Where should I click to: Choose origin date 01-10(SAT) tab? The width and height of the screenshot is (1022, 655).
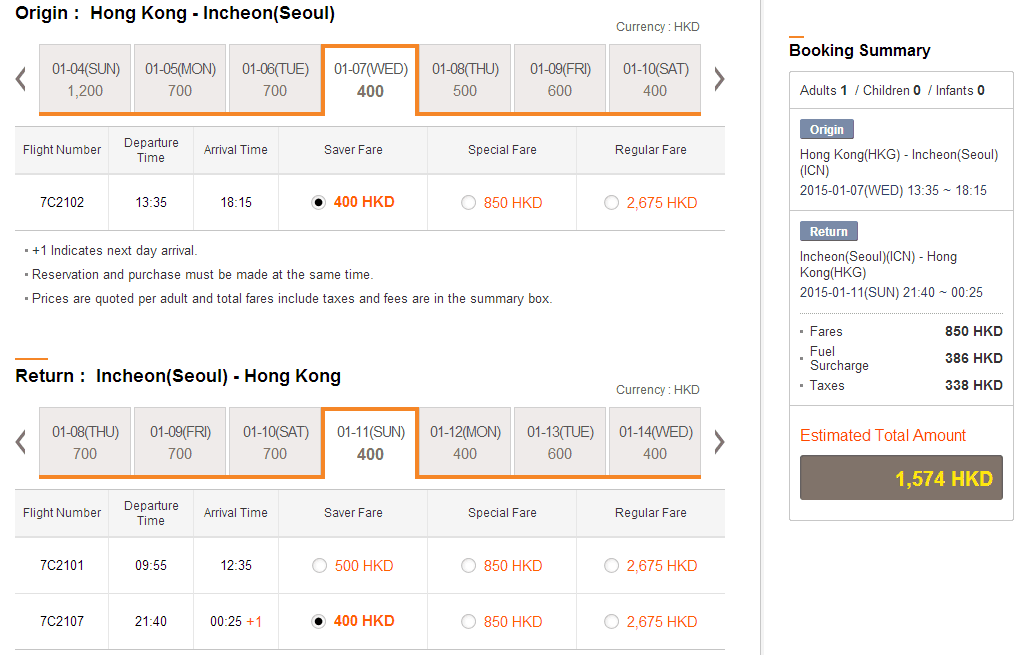pyautogui.click(x=655, y=79)
